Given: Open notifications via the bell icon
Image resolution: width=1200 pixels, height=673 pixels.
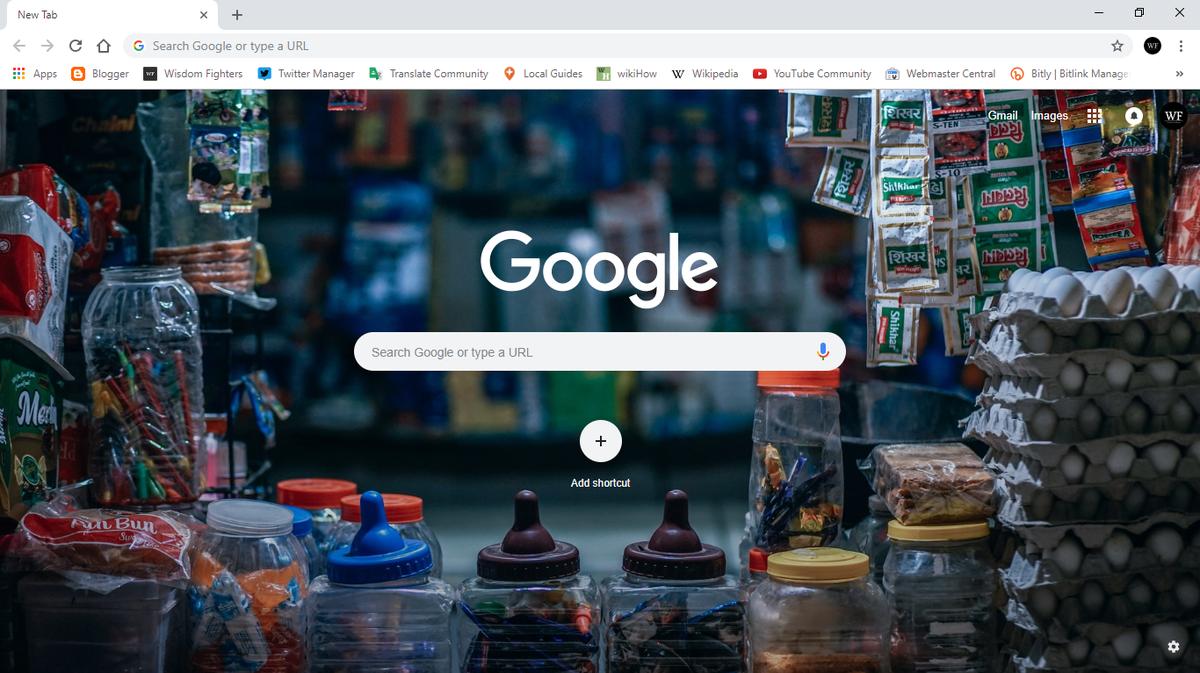Looking at the screenshot, I should point(1134,115).
